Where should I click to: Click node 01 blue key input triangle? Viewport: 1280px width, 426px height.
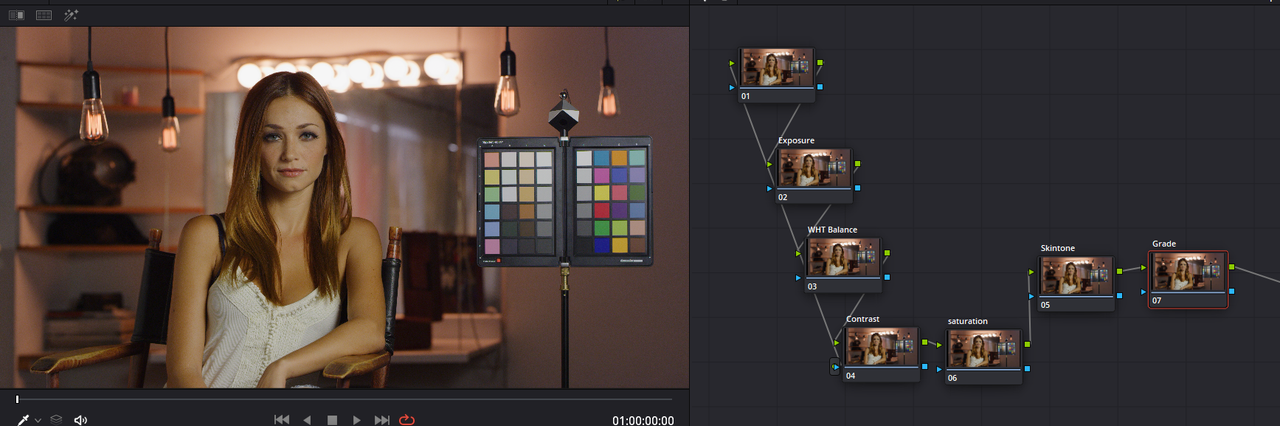[x=733, y=87]
